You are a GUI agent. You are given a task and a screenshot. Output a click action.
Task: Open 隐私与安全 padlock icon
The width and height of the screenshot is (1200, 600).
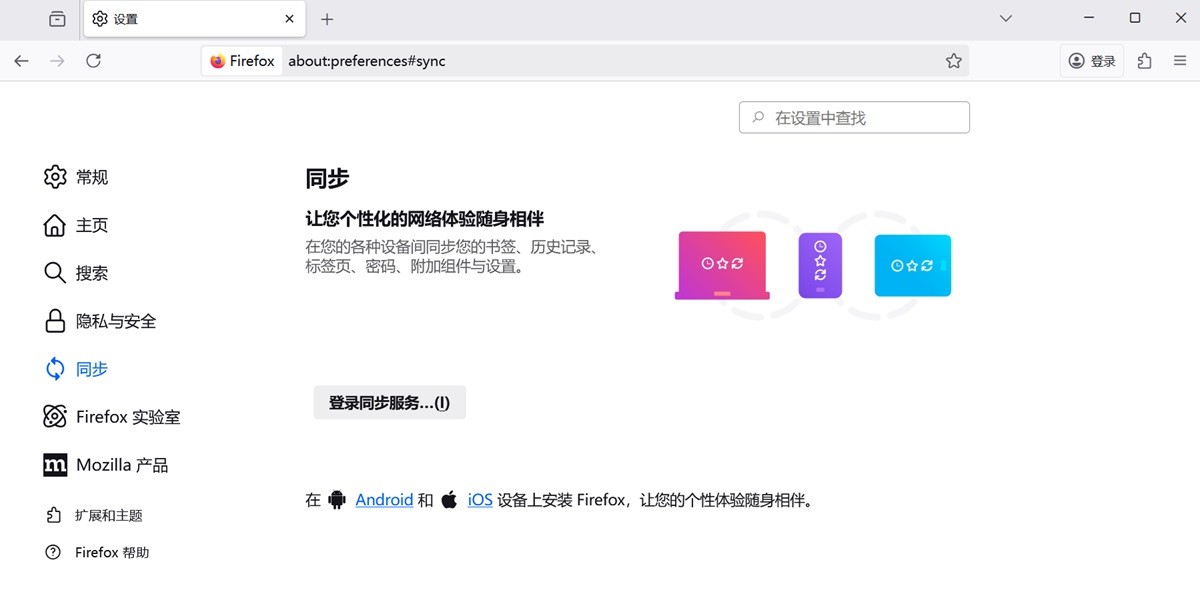coord(55,321)
